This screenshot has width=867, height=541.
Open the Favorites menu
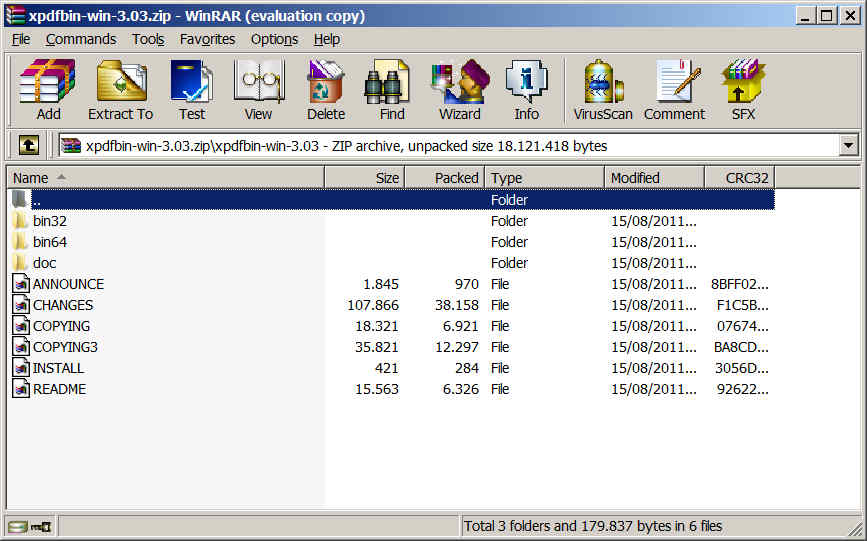point(207,39)
